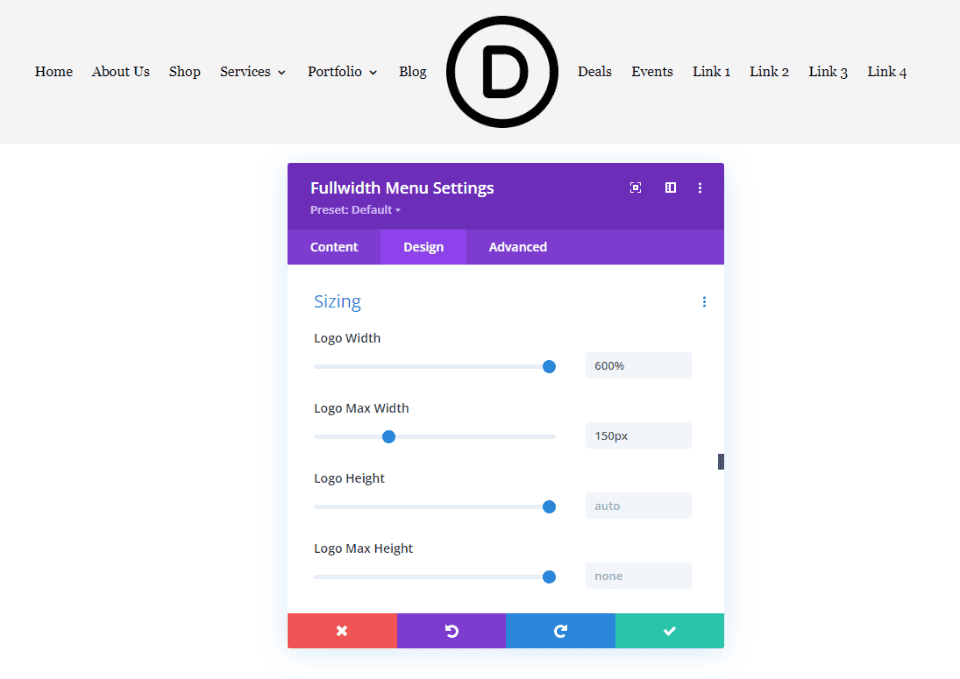Discard changes with the red X button
Viewport: 960px width, 679px height.
[342, 631]
